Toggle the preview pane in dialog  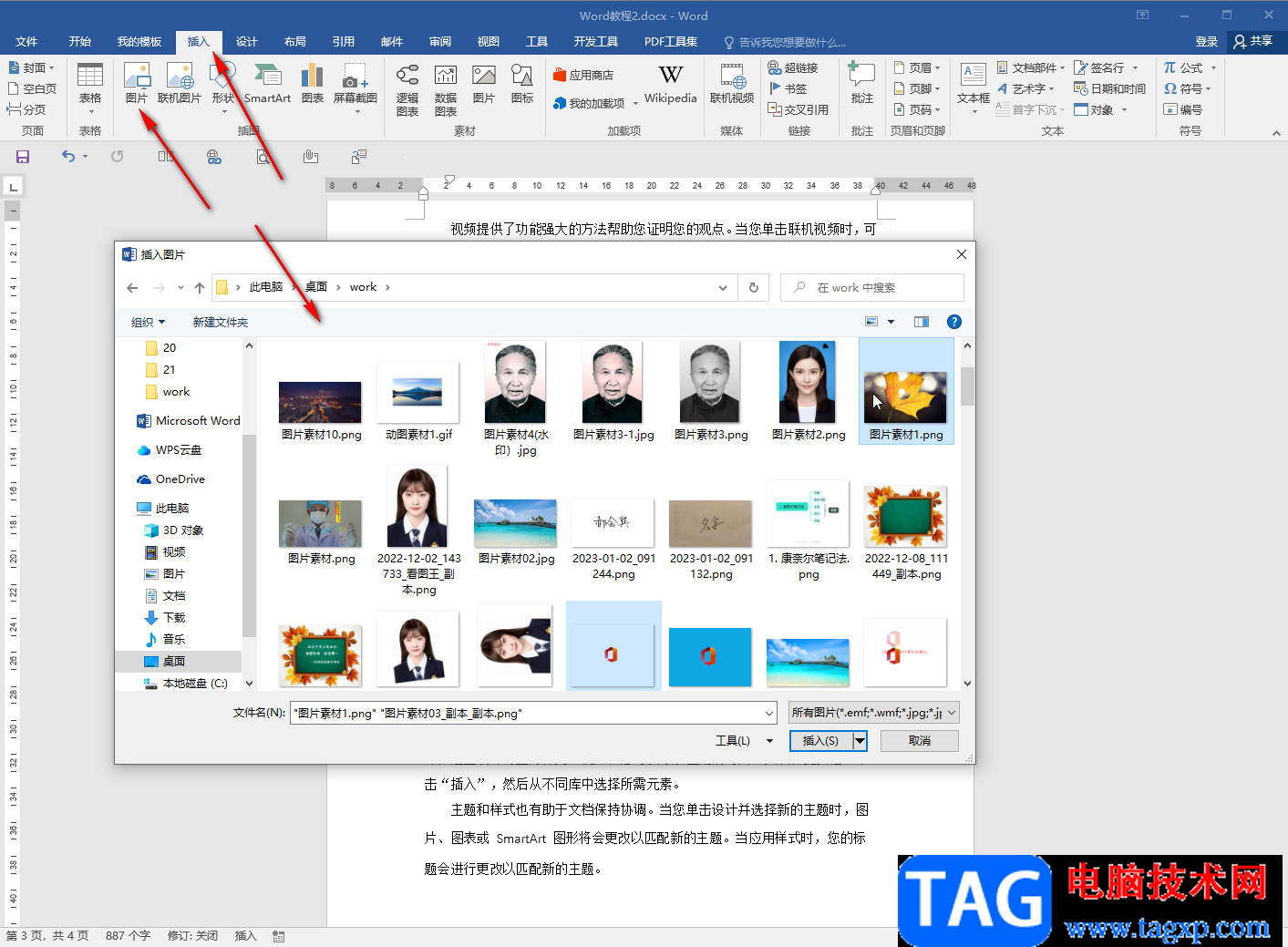[x=922, y=322]
